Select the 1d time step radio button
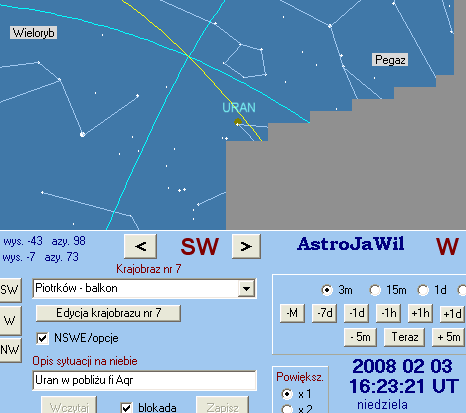This screenshot has width=466, height=413. (x=423, y=290)
